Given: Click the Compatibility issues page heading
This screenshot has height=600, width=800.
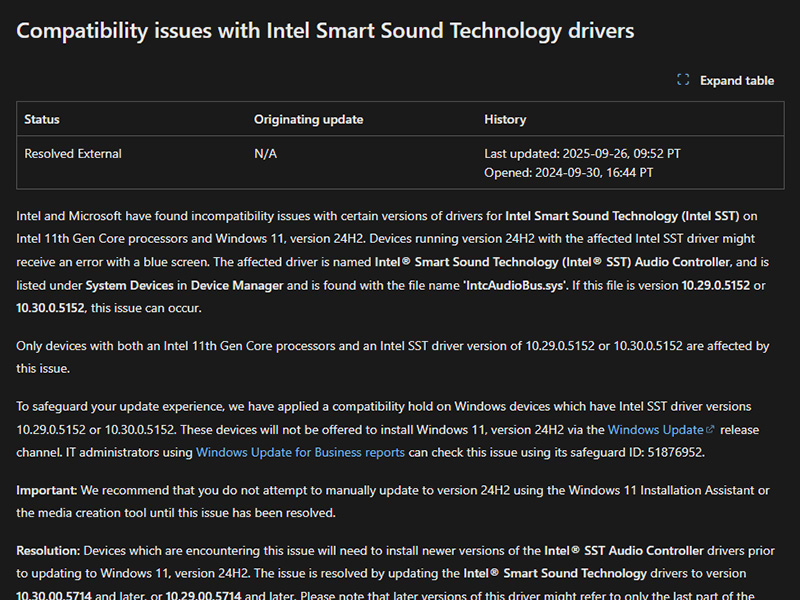Looking at the screenshot, I should (x=325, y=30).
